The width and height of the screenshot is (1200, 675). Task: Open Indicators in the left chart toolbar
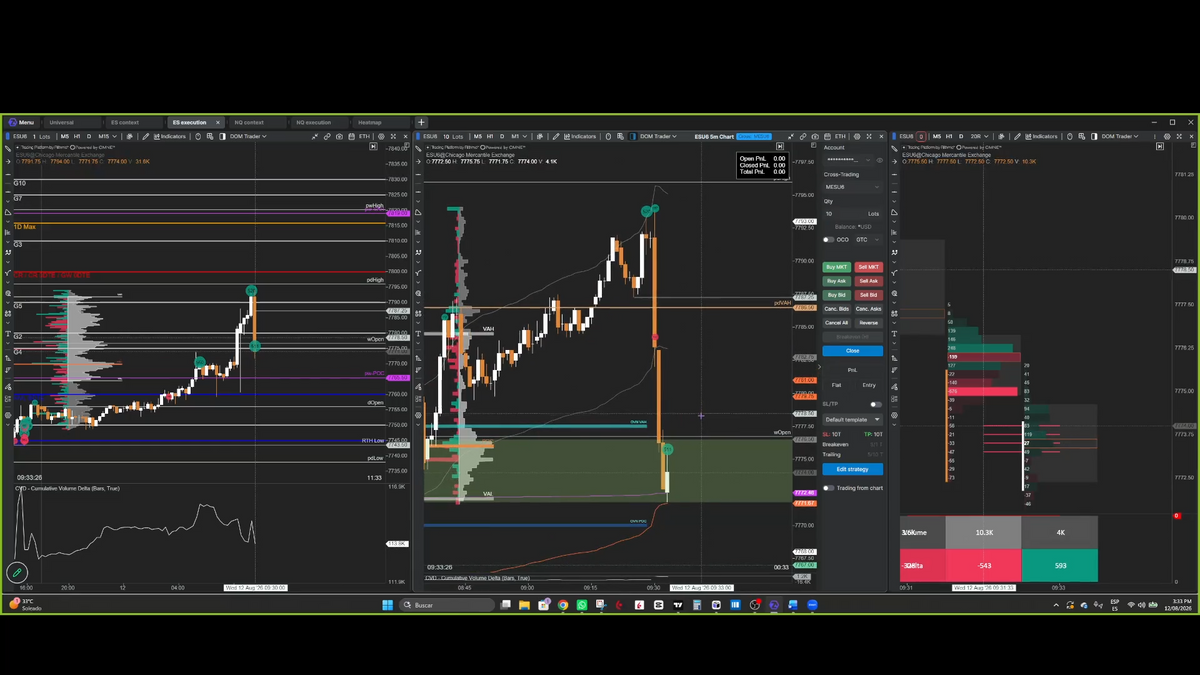pyautogui.click(x=169, y=136)
